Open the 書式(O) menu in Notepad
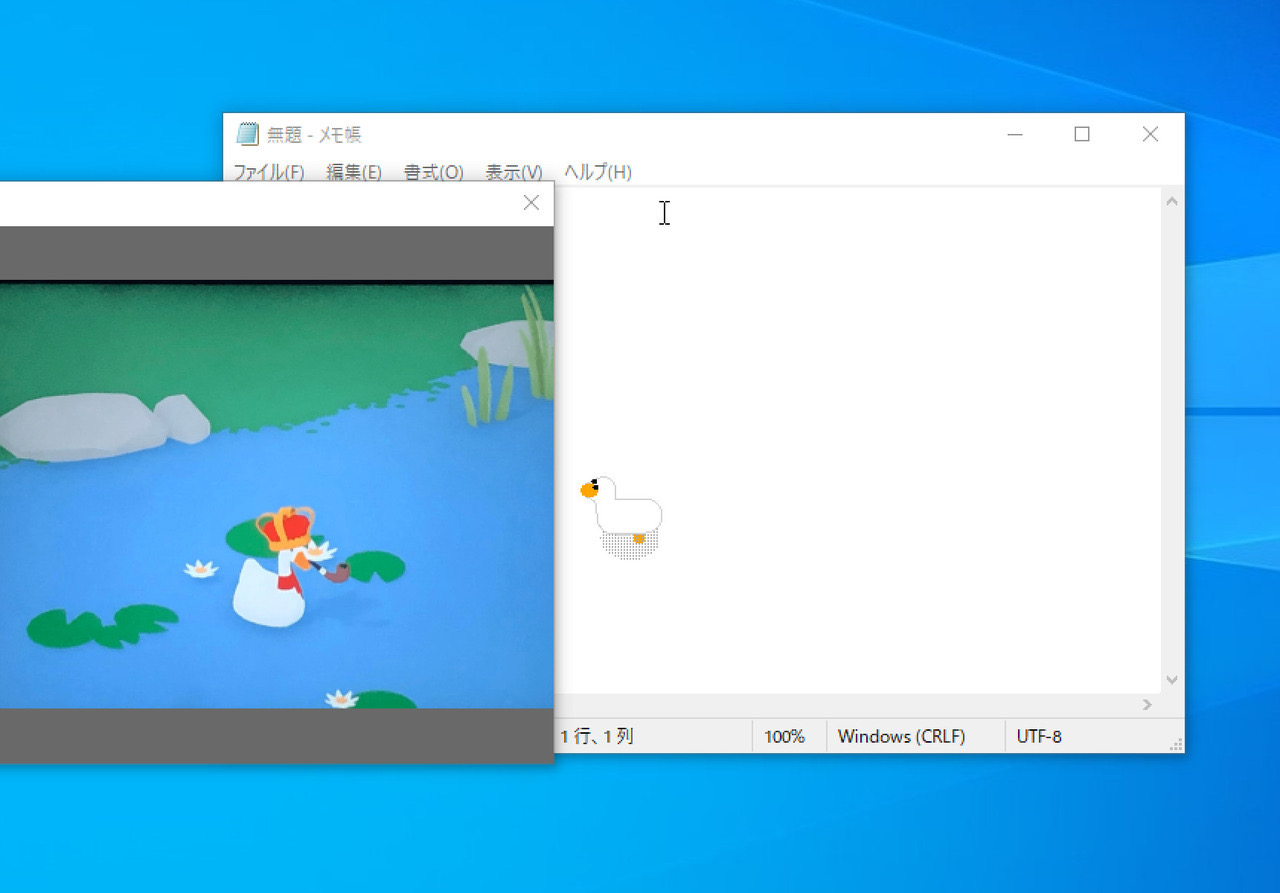 coord(434,172)
